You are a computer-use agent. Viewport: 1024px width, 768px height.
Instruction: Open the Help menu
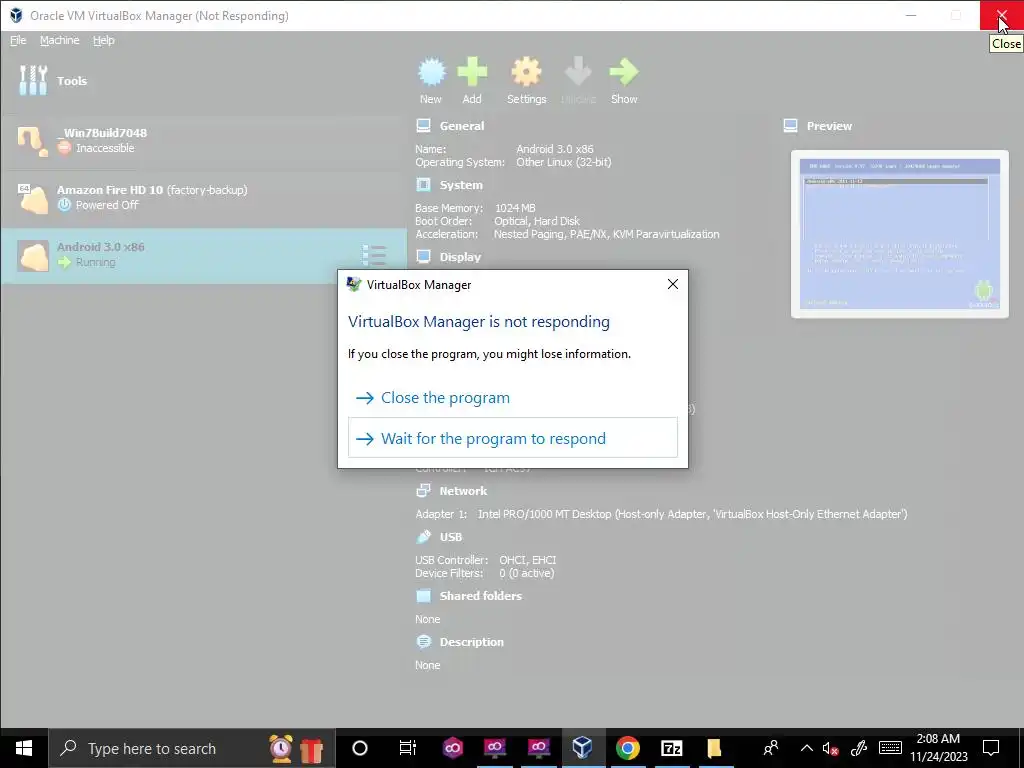pos(103,40)
